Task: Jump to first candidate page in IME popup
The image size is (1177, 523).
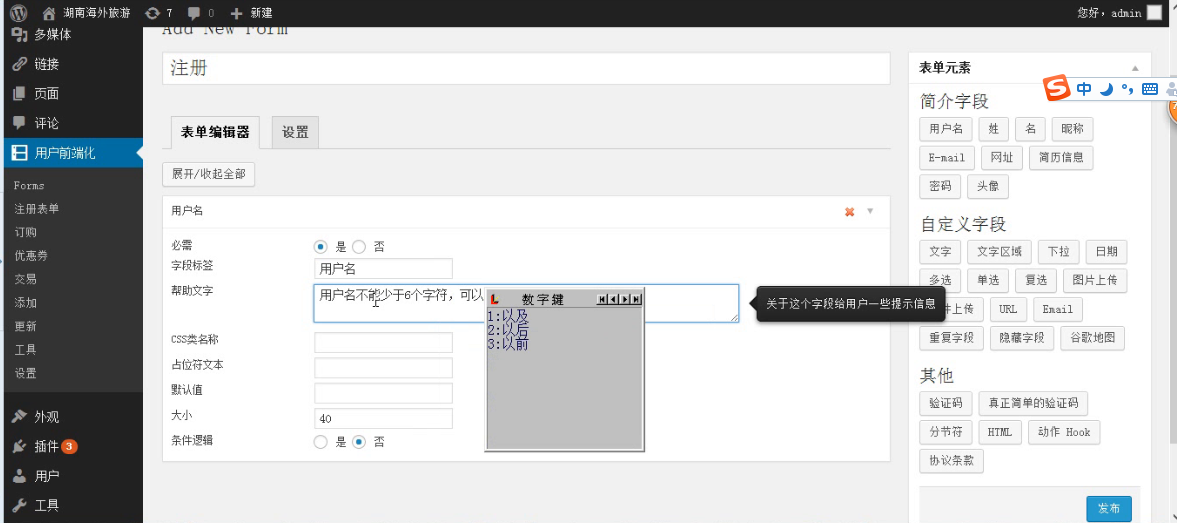Action: pos(602,299)
